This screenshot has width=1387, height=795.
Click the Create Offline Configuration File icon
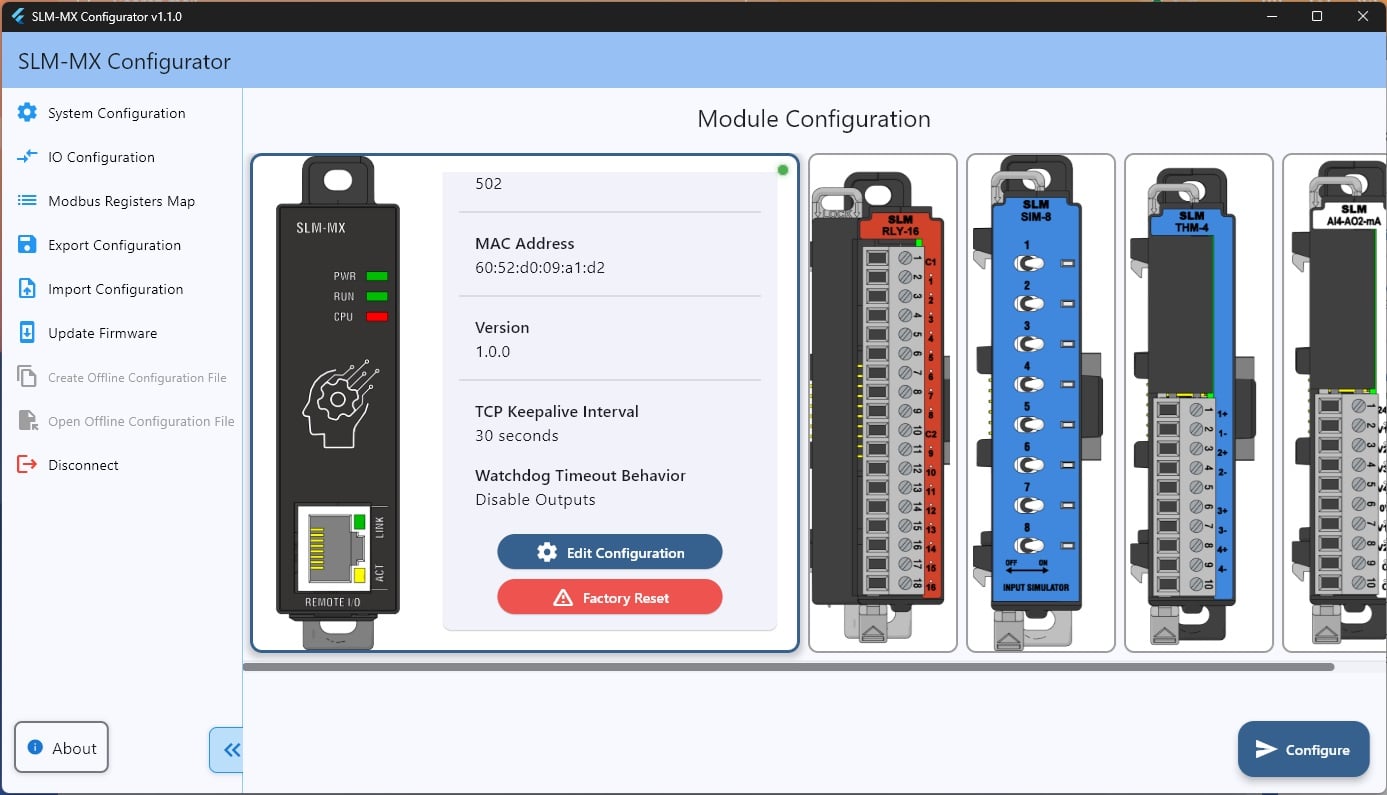click(27, 377)
